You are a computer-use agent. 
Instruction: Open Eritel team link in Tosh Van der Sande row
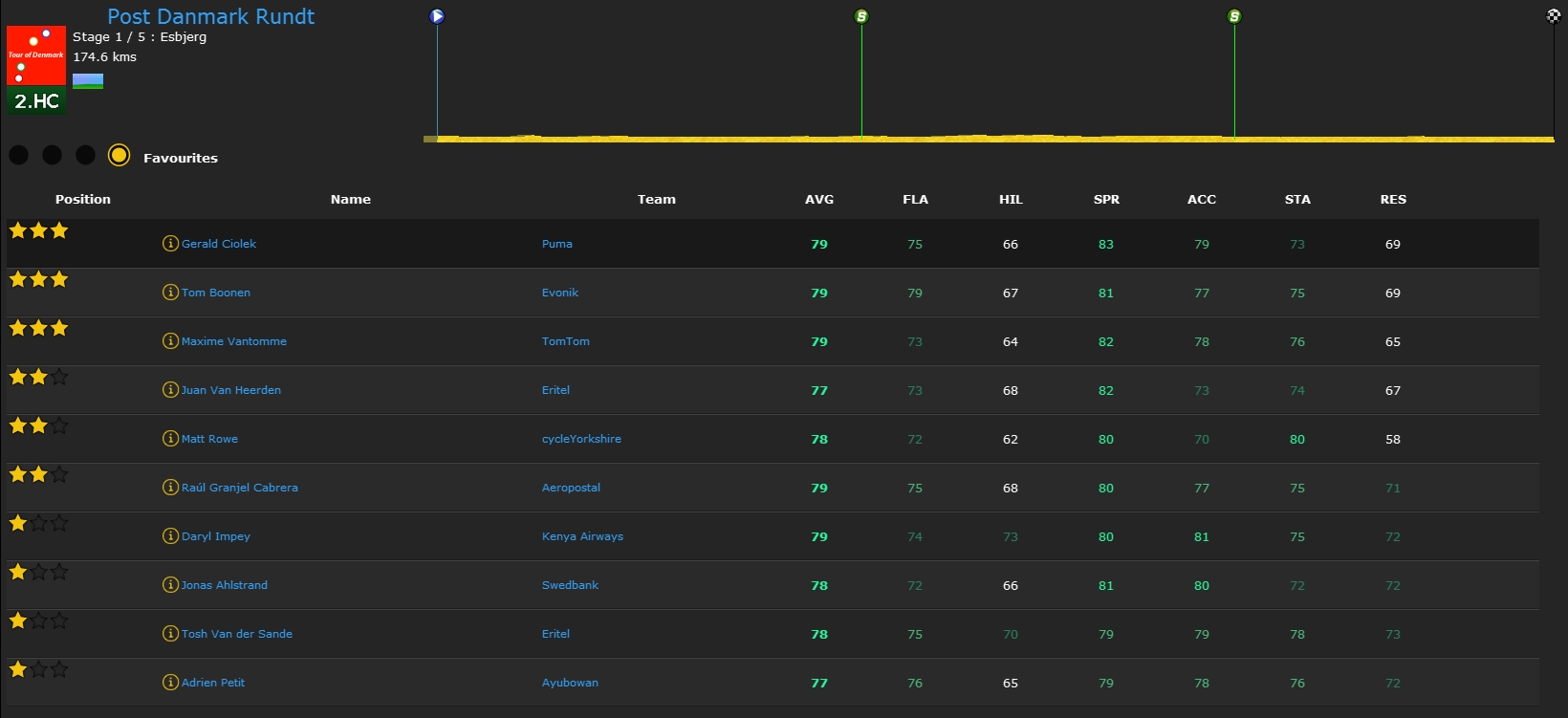coord(555,634)
